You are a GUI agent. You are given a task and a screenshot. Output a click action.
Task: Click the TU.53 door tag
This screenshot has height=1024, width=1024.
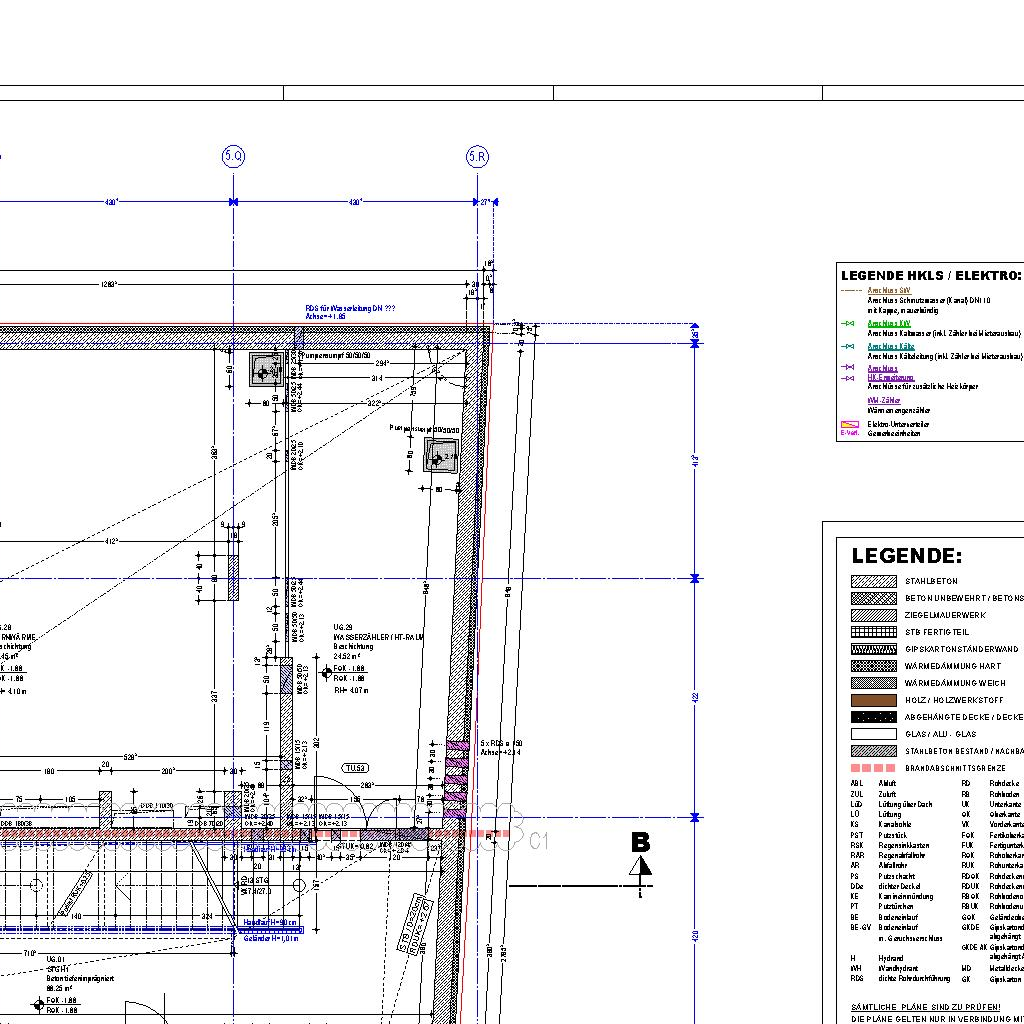(x=353, y=768)
